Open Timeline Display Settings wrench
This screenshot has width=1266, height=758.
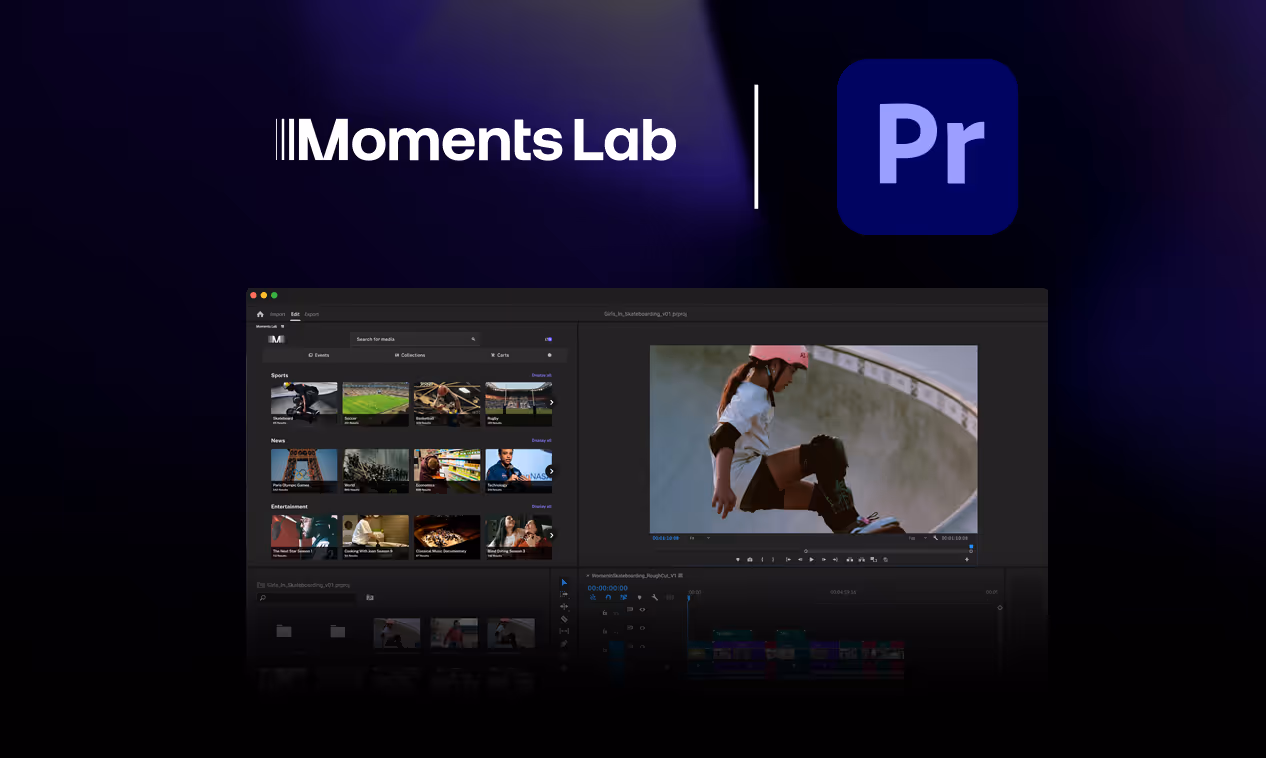(654, 598)
